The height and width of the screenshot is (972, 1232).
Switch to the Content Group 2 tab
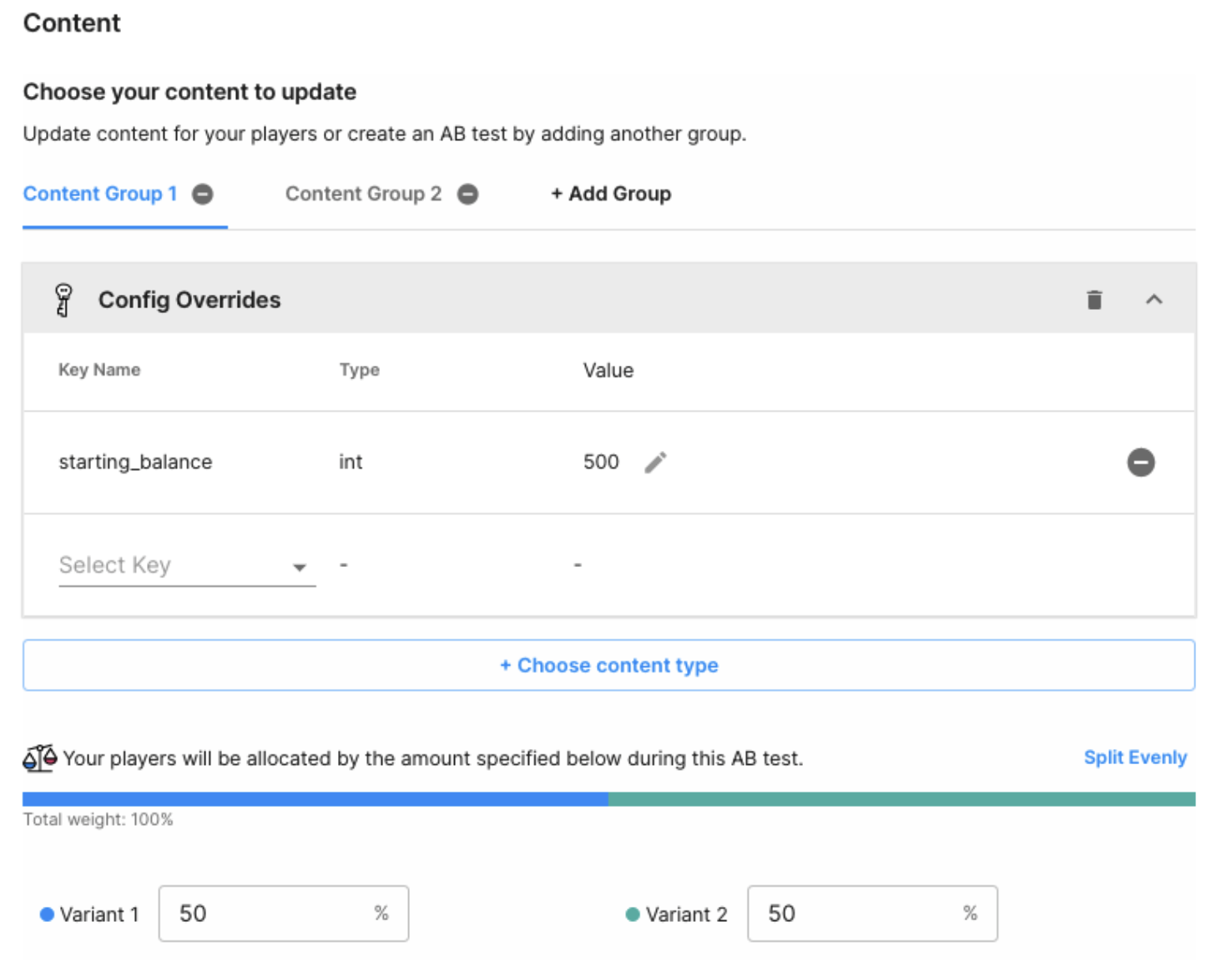pos(363,195)
